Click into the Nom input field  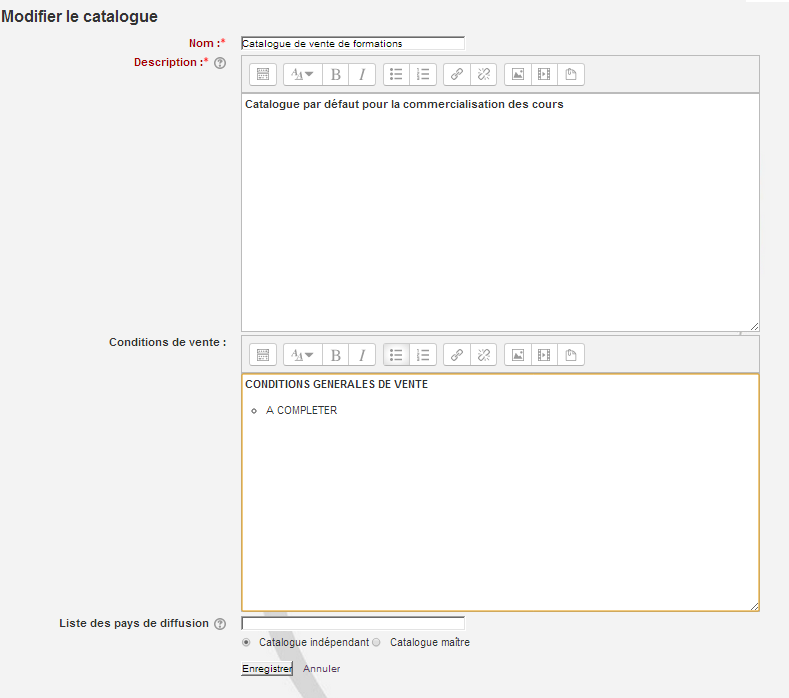(353, 44)
